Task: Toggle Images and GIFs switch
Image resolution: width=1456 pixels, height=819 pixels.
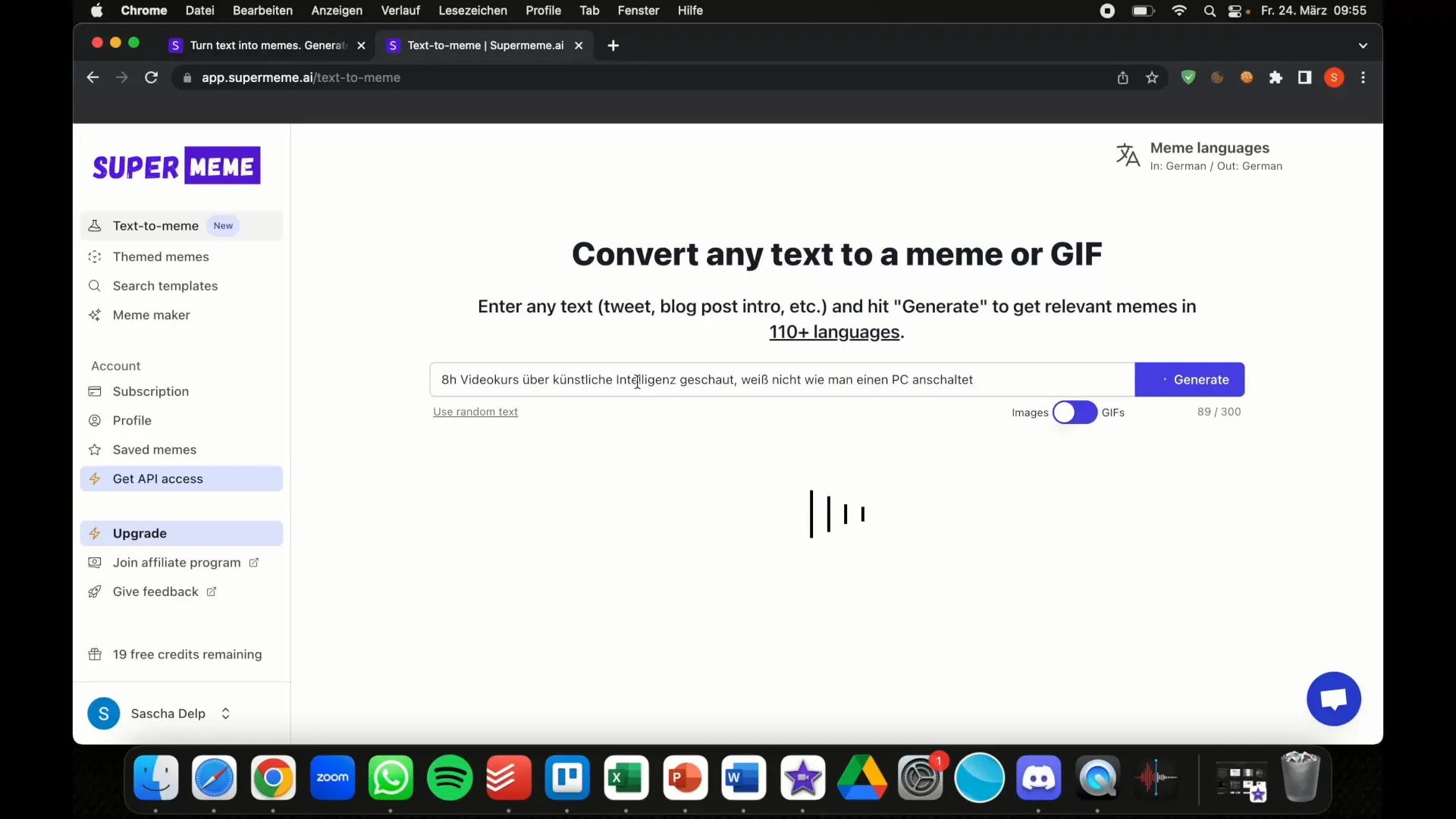Action: pyautogui.click(x=1074, y=412)
